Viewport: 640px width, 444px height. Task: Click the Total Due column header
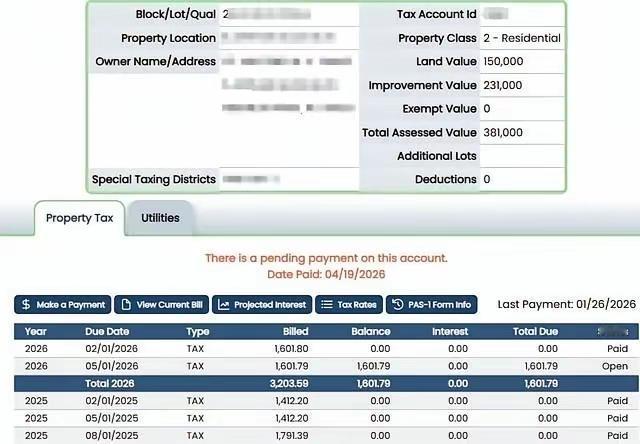(x=536, y=331)
